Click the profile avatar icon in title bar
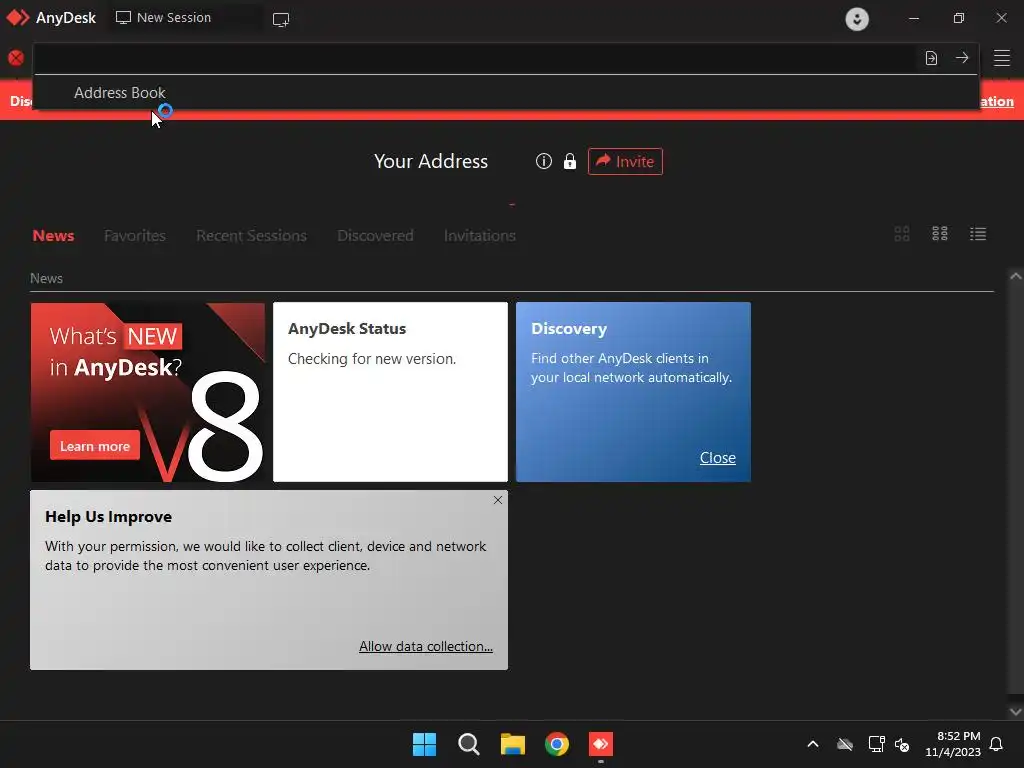This screenshot has height=768, width=1024. tap(857, 18)
